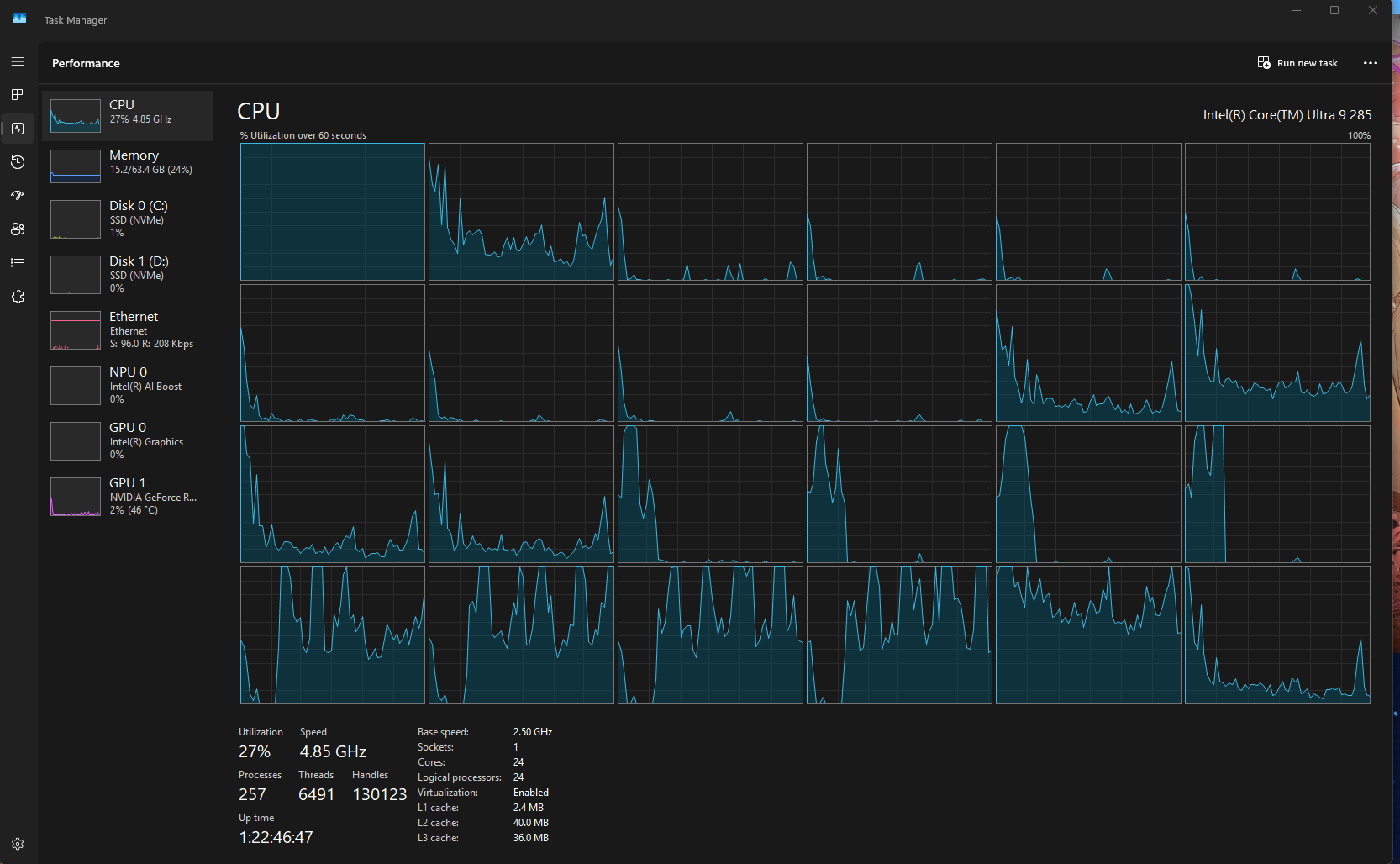
Task: Click the Processes count 257
Action: click(252, 794)
